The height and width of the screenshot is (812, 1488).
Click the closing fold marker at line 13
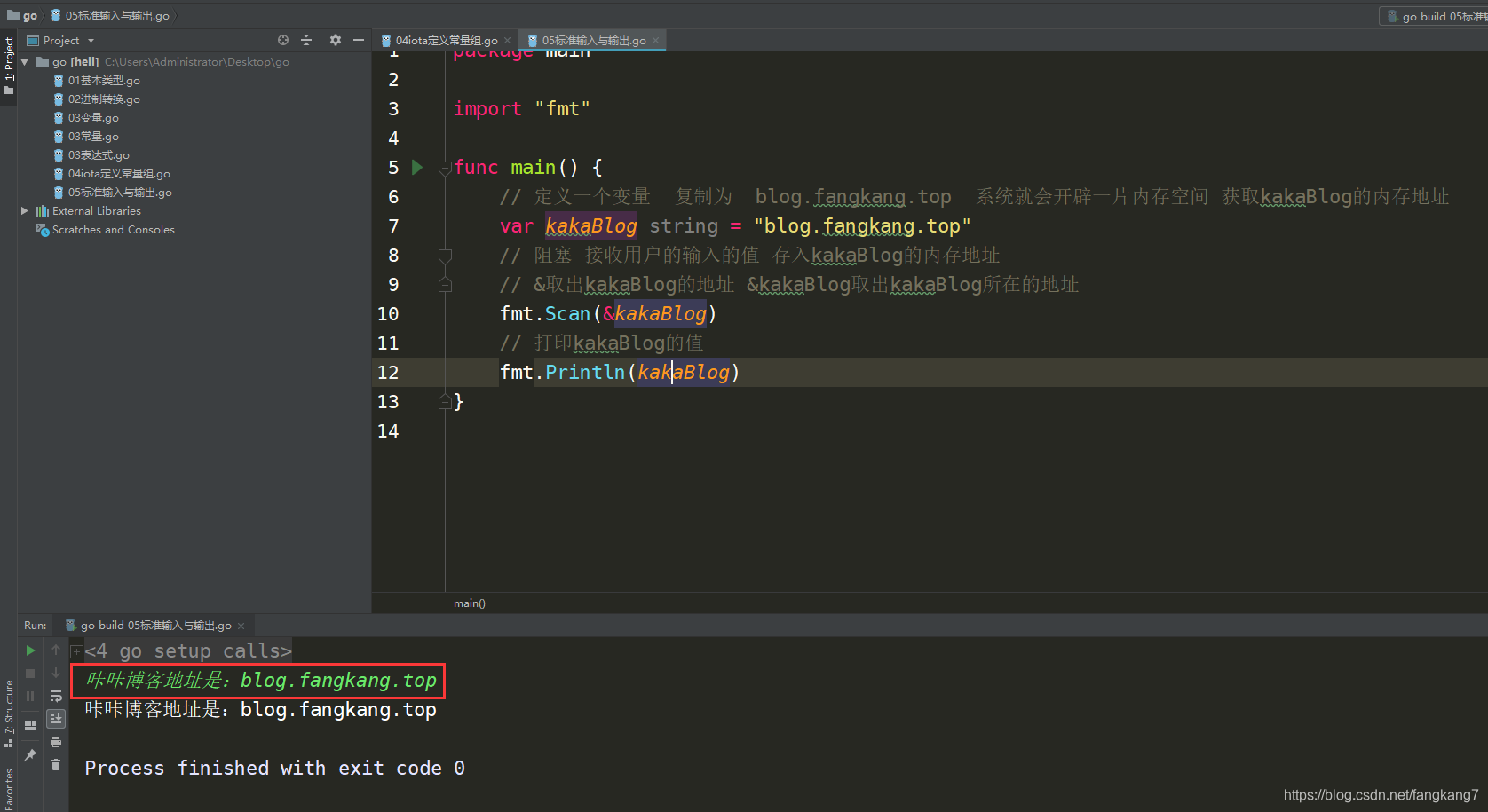coord(445,402)
